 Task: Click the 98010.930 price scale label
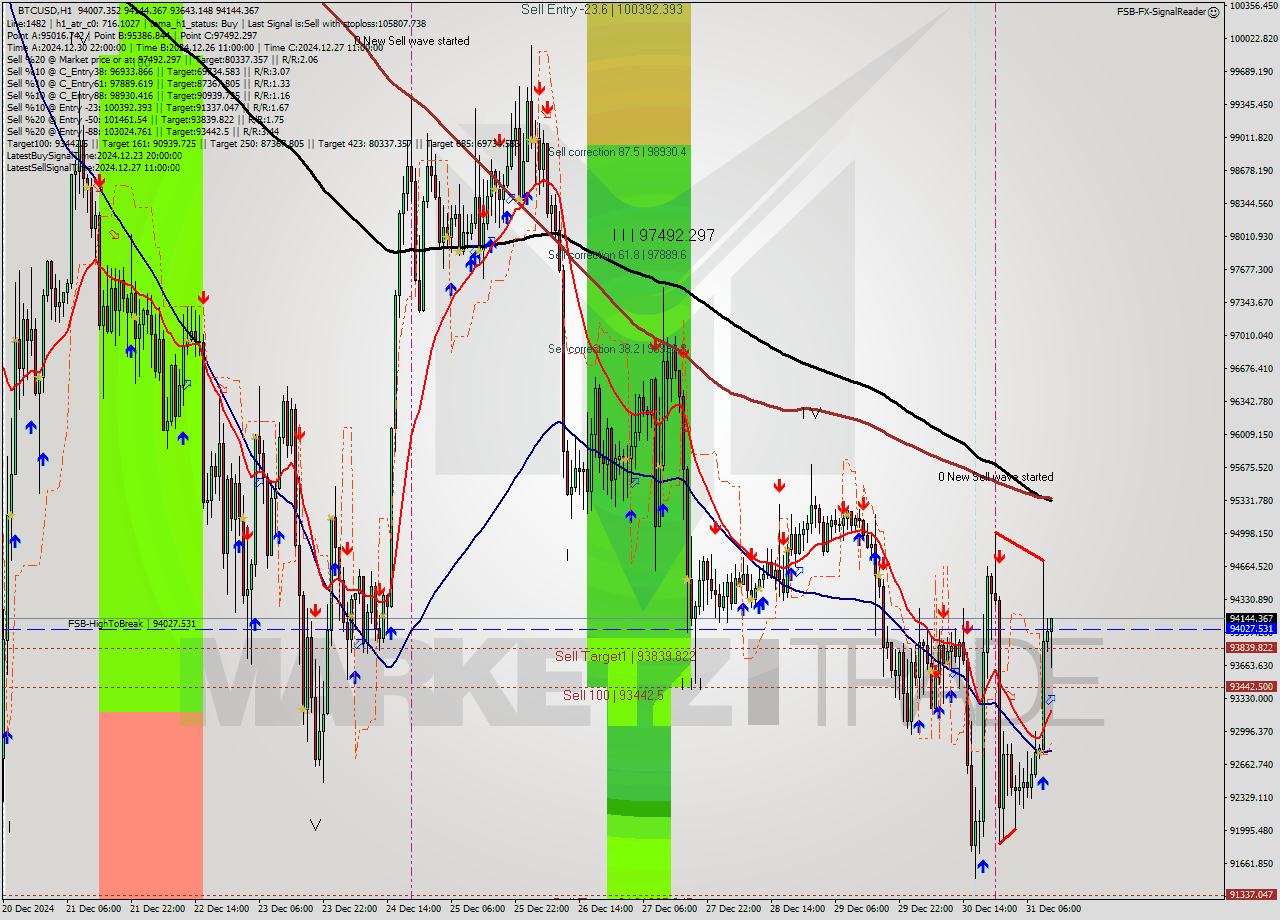pyautogui.click(x=1251, y=237)
